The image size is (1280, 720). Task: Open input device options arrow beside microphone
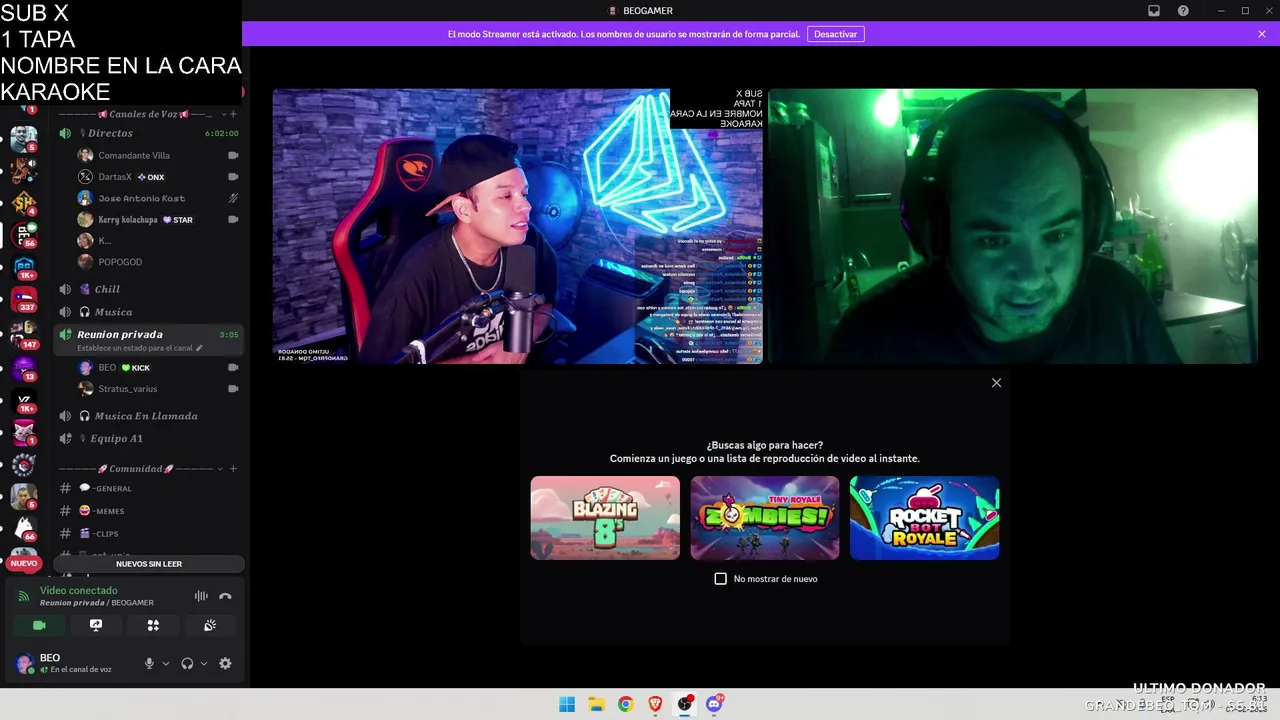[x=166, y=663]
